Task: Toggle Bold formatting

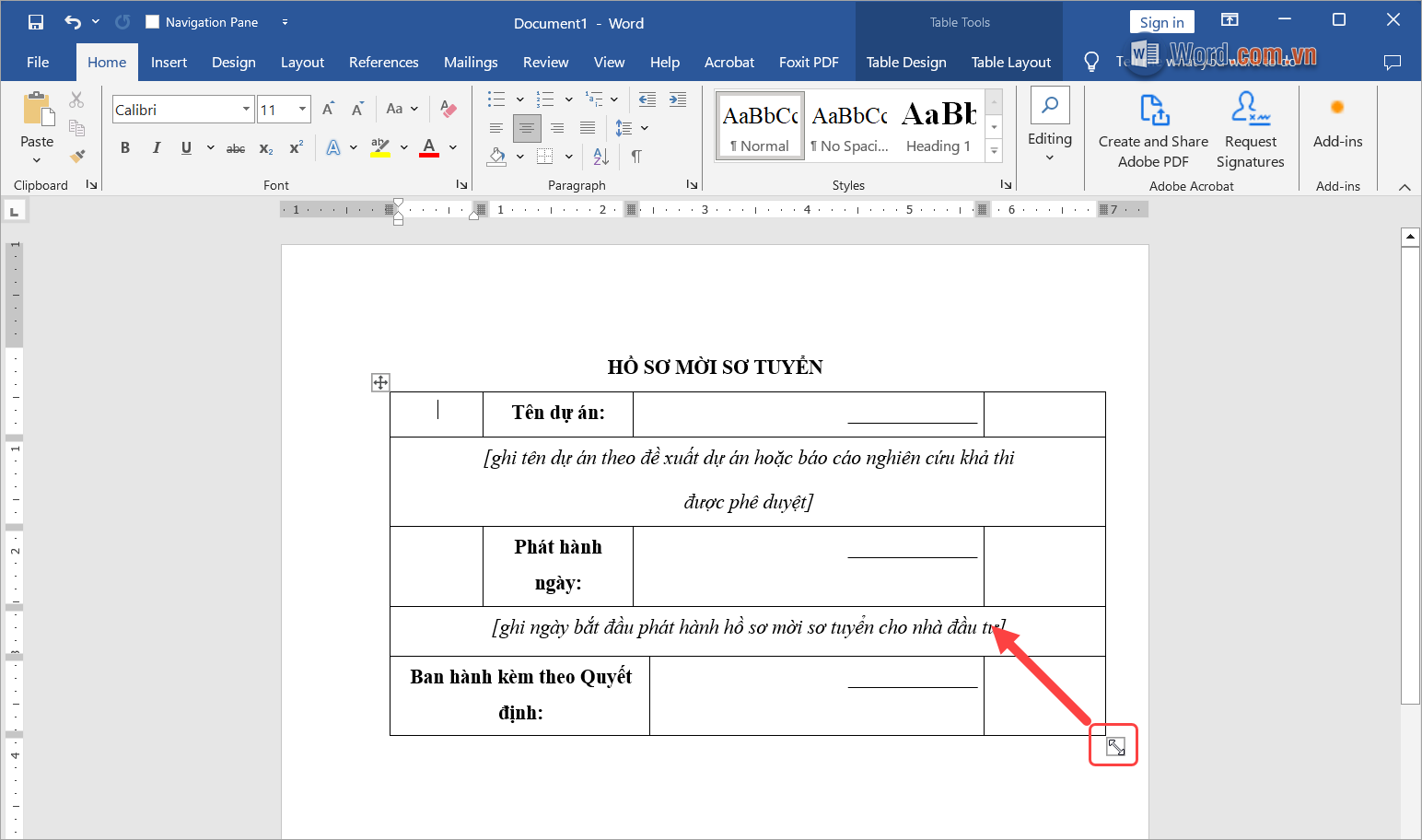Action: coord(125,147)
